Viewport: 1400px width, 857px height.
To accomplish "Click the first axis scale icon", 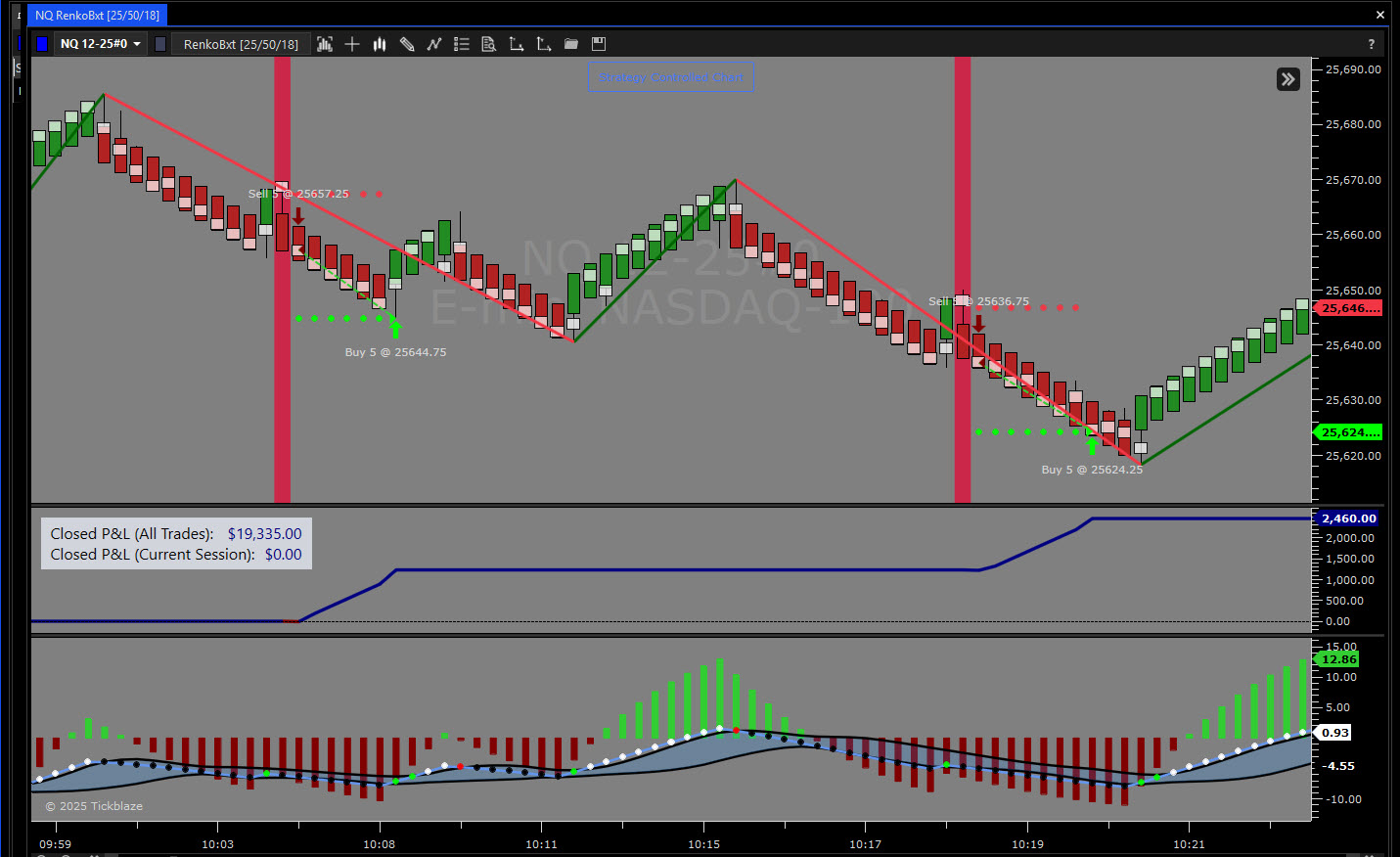I will [x=517, y=44].
